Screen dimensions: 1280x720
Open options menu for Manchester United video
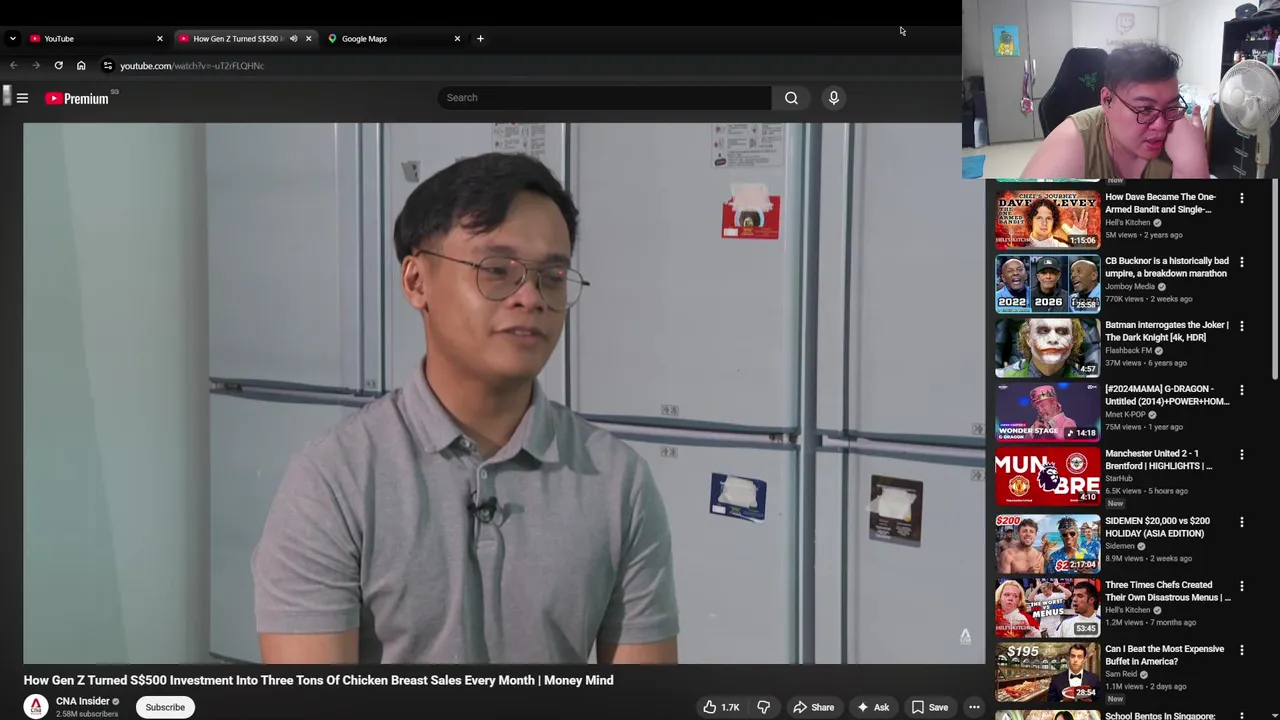(1242, 454)
